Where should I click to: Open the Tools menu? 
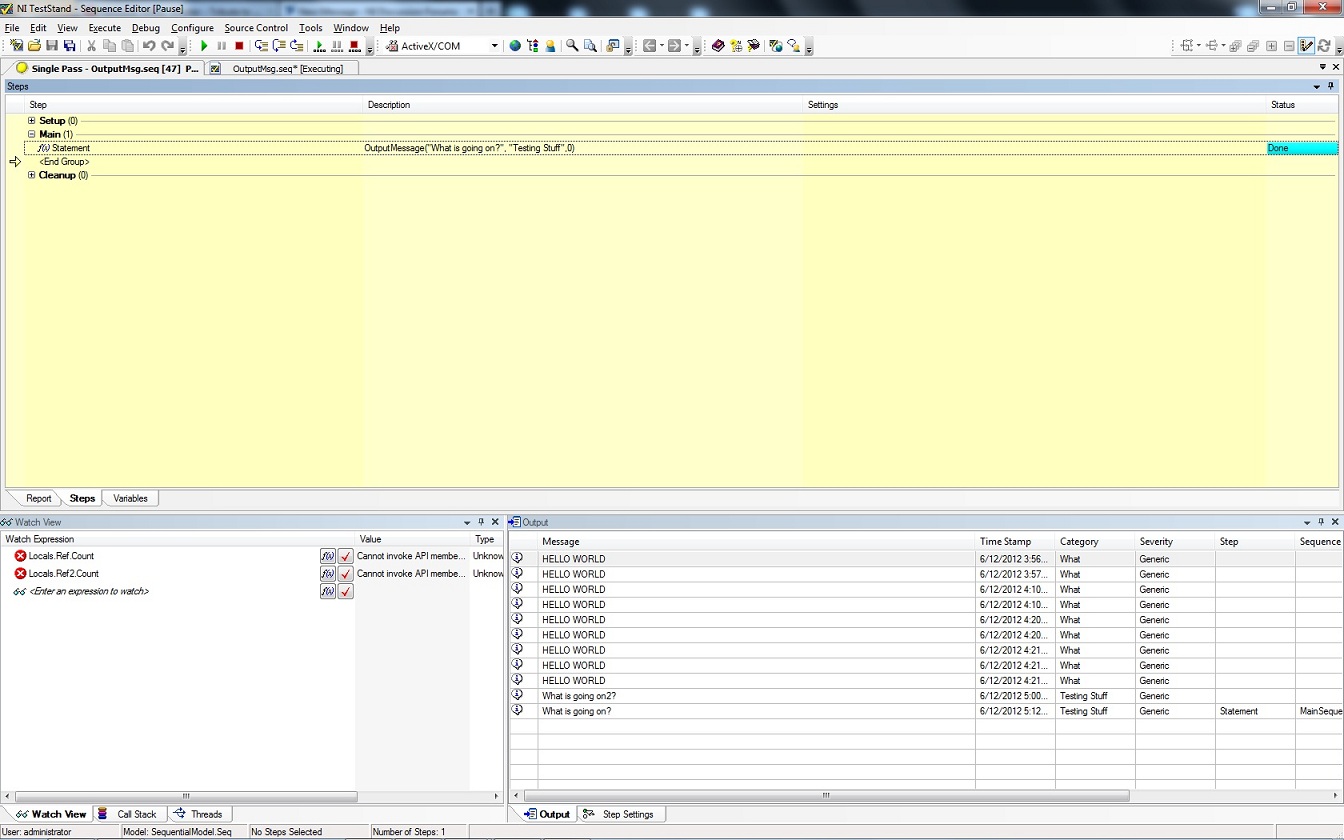click(310, 28)
